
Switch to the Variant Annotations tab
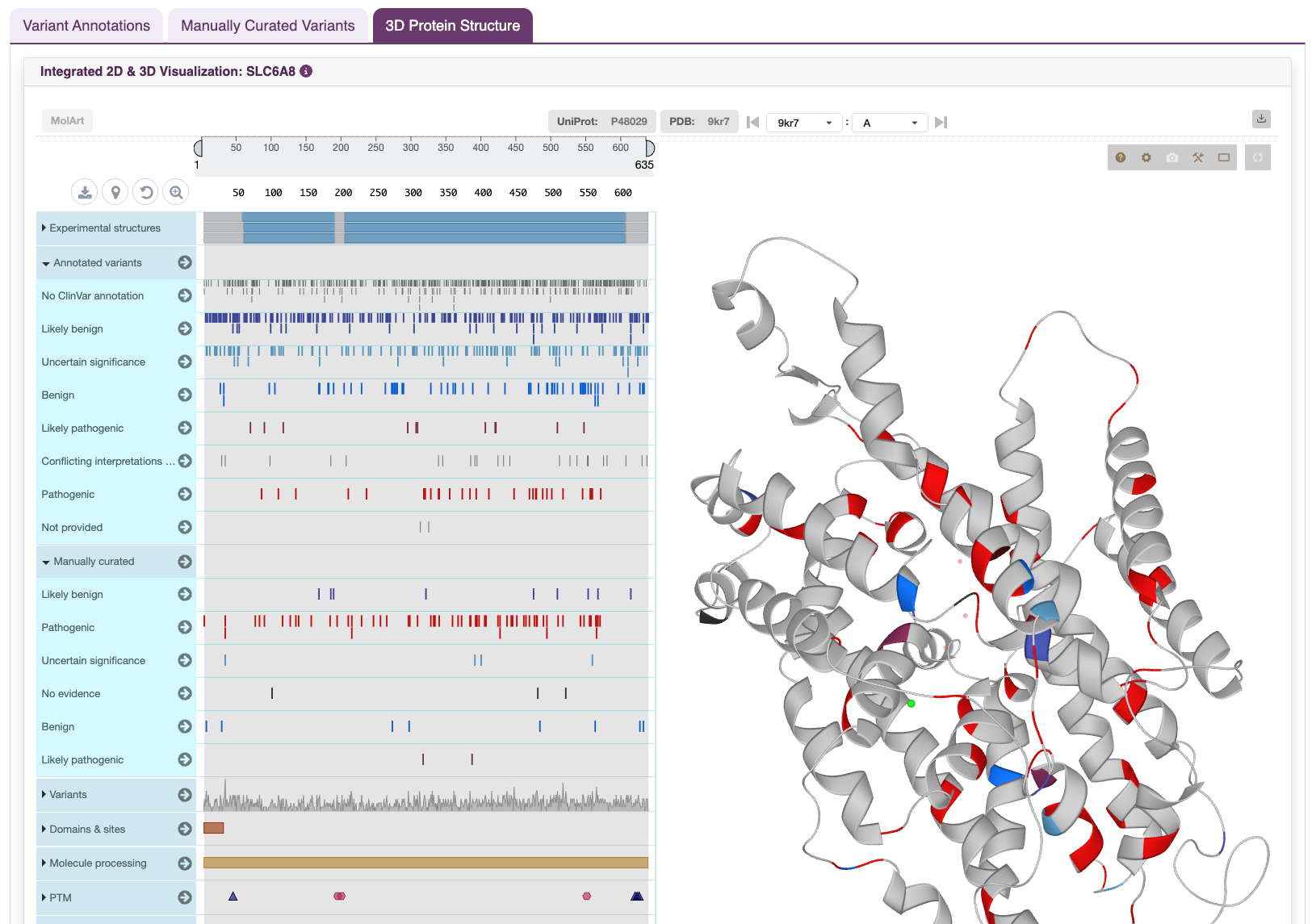click(86, 25)
